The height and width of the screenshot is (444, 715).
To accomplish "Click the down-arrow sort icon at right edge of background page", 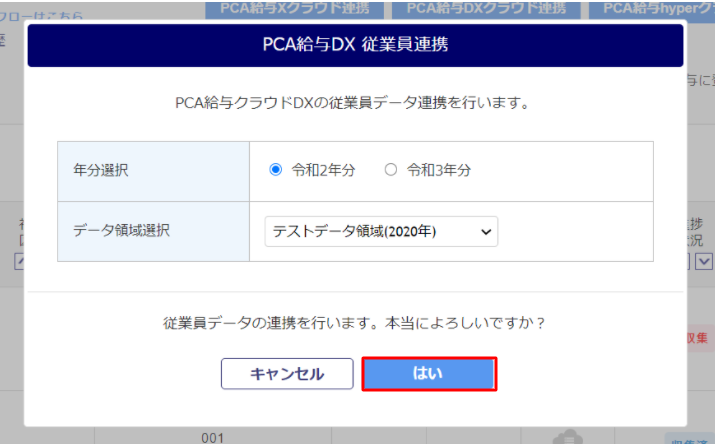I will [x=704, y=262].
